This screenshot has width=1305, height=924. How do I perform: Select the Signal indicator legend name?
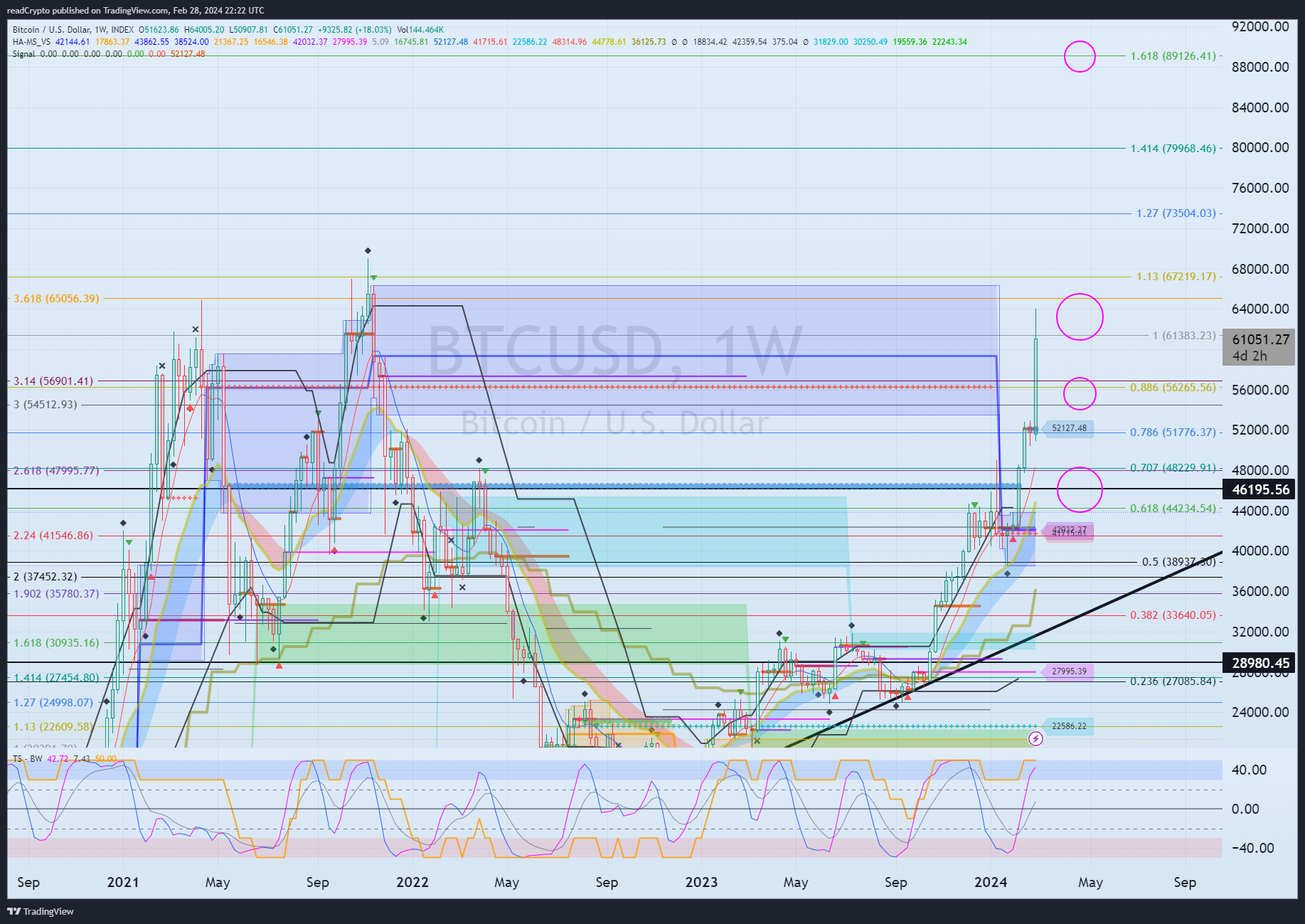pos(23,54)
